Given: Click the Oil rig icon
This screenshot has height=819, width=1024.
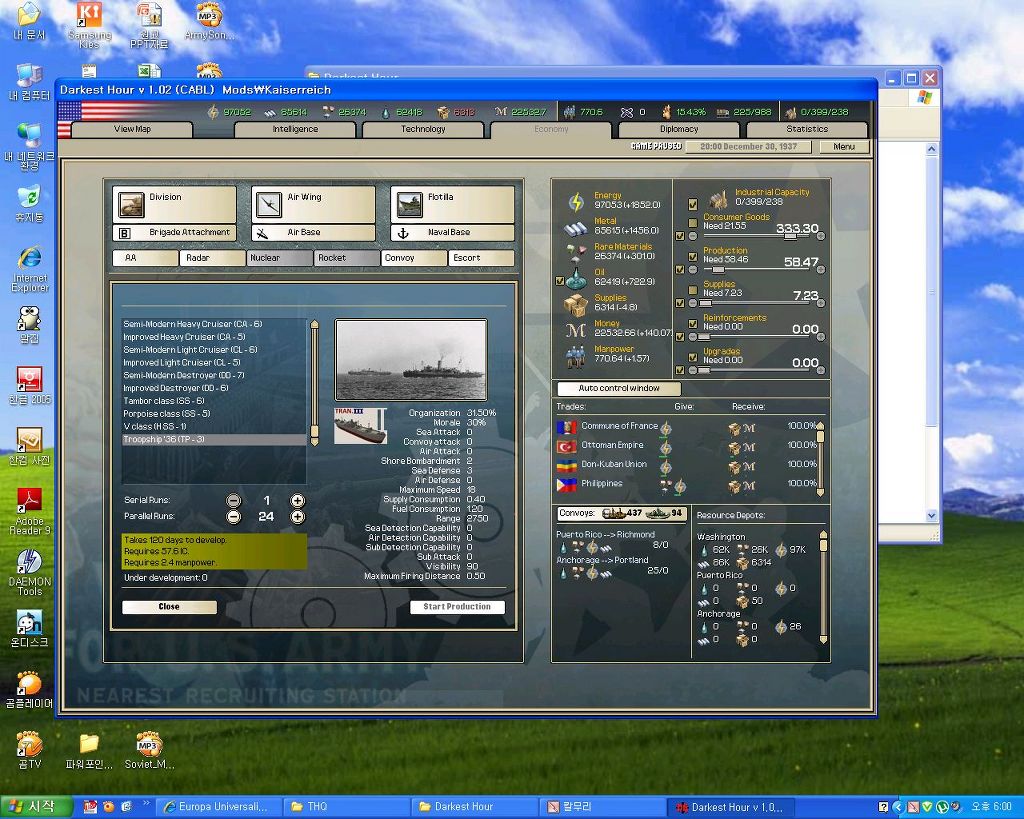Looking at the screenshot, I should (576, 279).
